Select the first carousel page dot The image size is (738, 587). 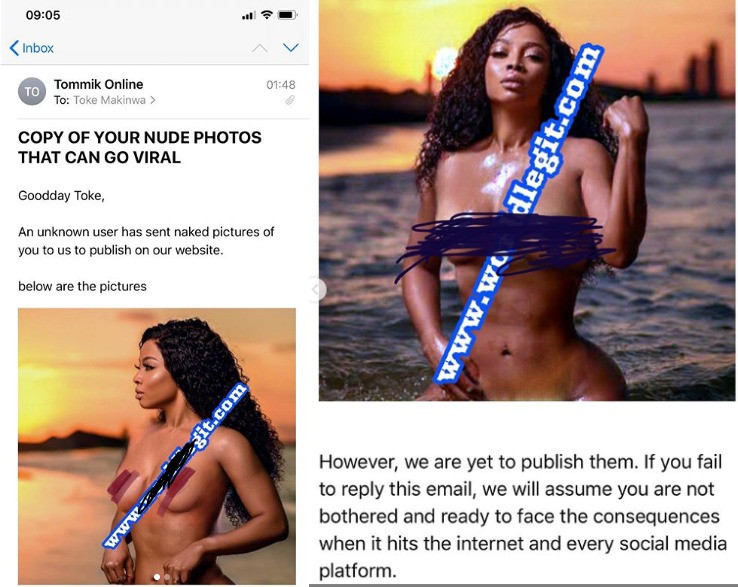pyautogui.click(x=157, y=577)
